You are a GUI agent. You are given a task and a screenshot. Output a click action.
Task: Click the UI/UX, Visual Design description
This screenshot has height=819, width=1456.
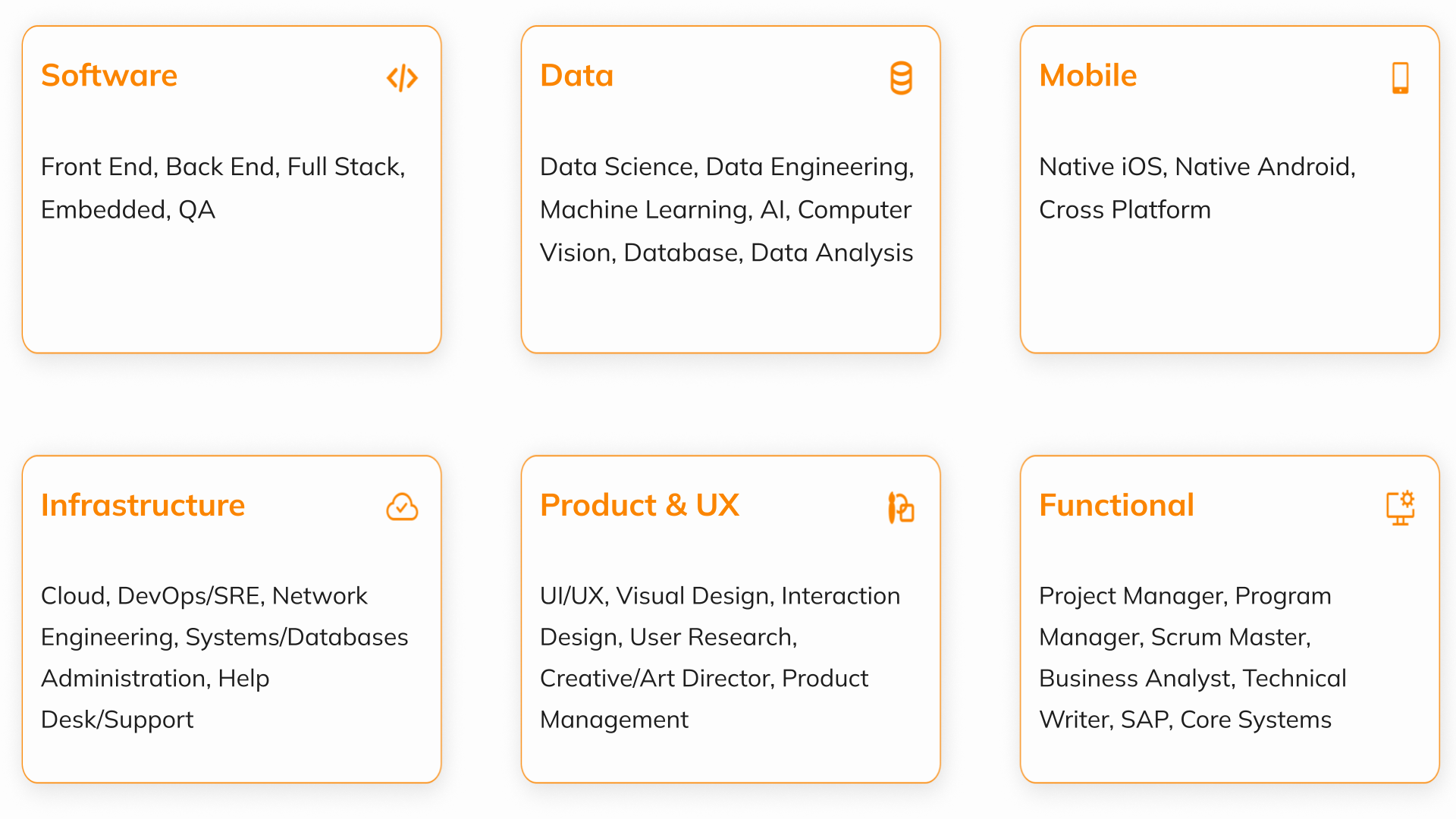(x=720, y=657)
